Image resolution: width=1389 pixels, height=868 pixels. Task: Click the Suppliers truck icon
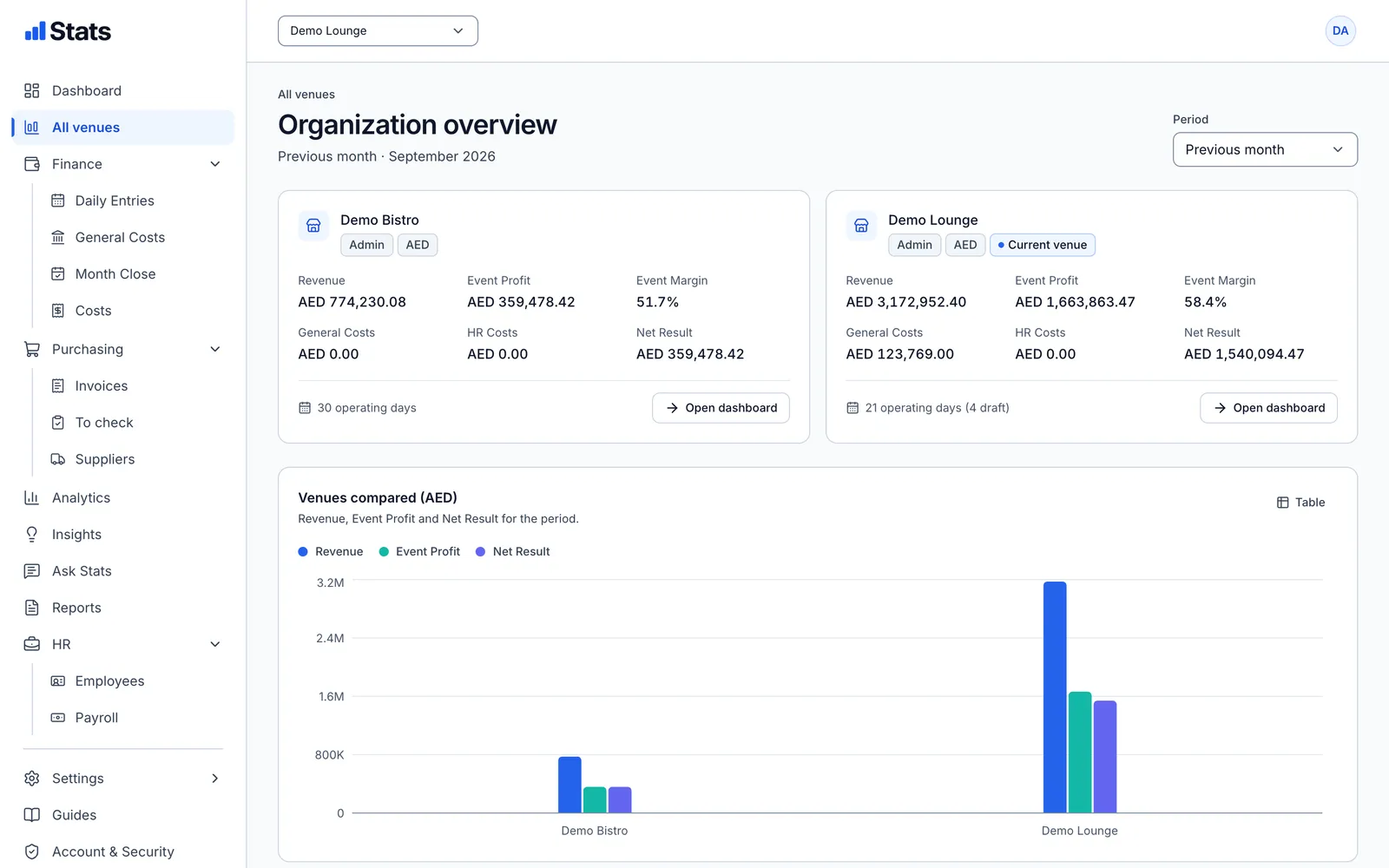pos(58,459)
